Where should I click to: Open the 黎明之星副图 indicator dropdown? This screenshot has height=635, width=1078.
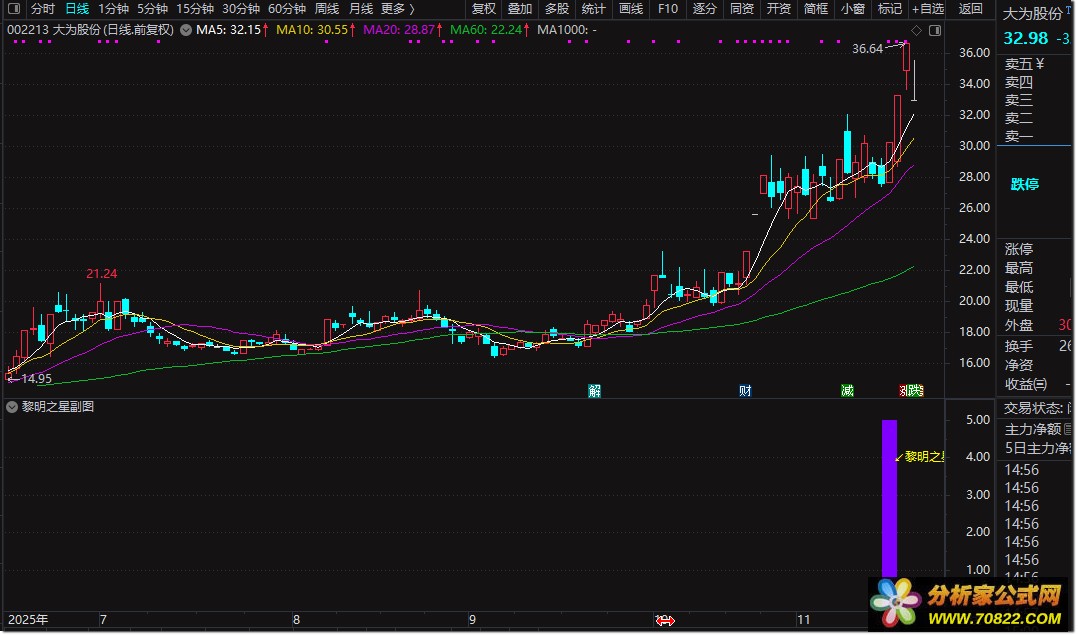tap(12, 407)
